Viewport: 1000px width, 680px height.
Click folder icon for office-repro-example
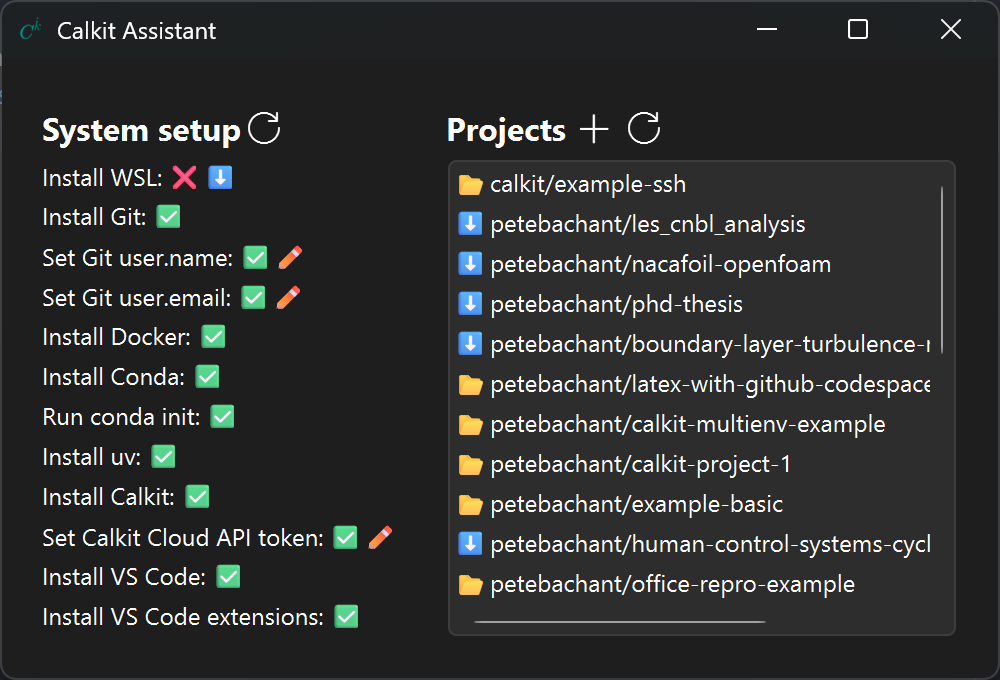pos(470,584)
